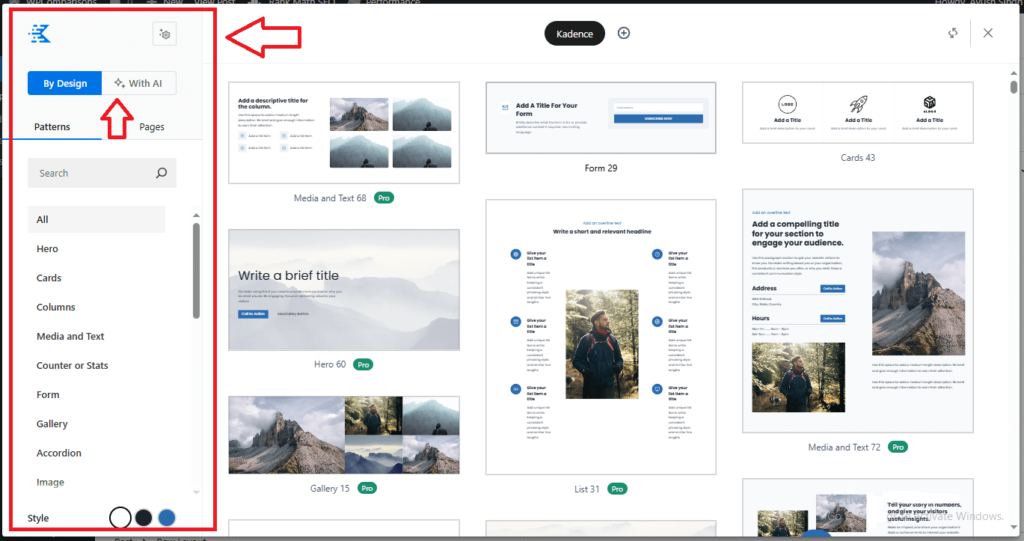Click the Kadence library pill button

pyautogui.click(x=575, y=34)
